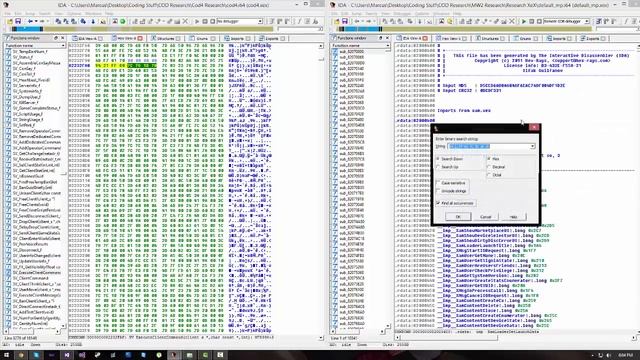The image size is (640, 360).
Task: Open the Search menu in left IDA
Action: point(44,13)
